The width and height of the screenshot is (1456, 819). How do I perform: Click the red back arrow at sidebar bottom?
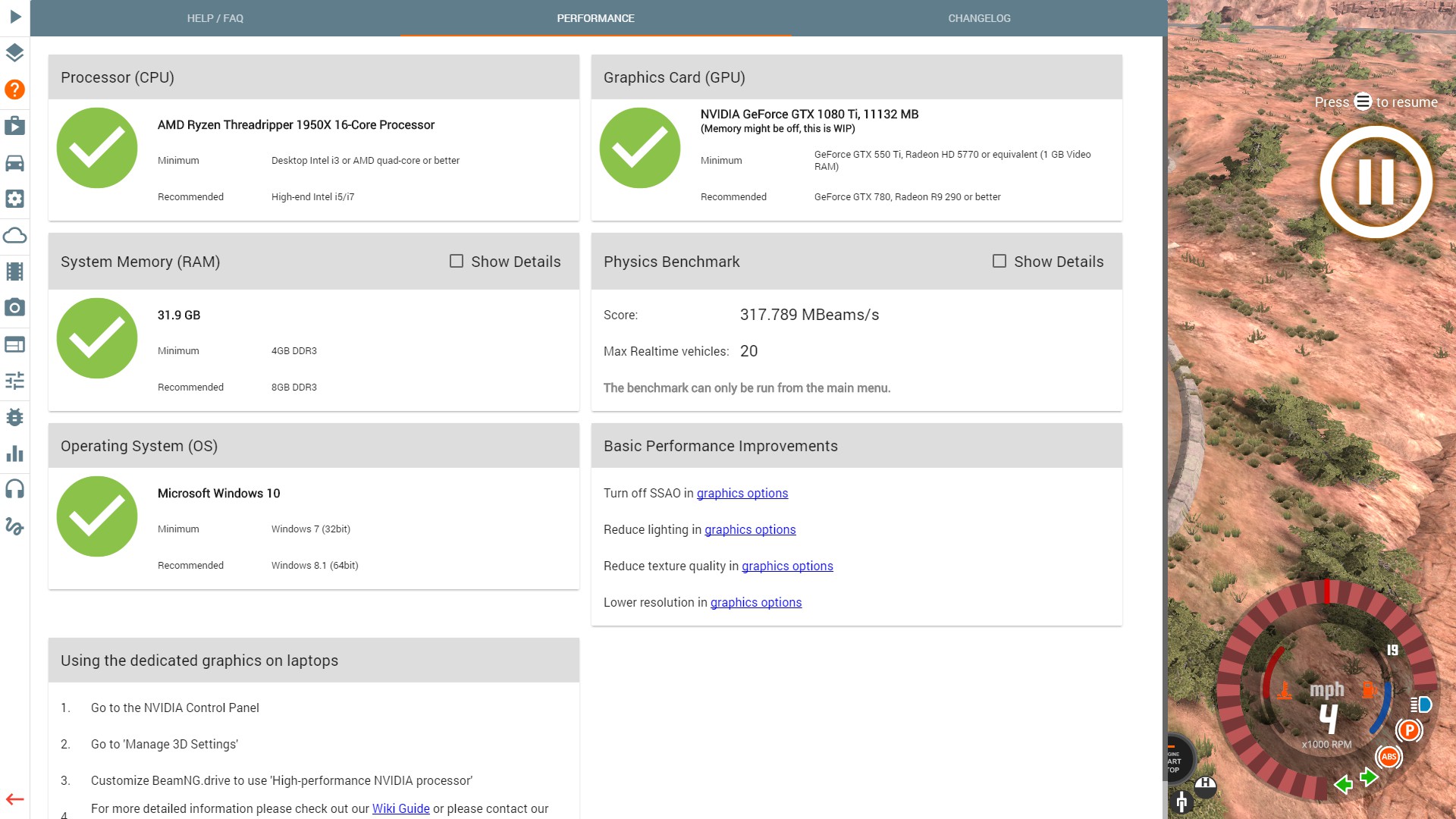click(14, 799)
